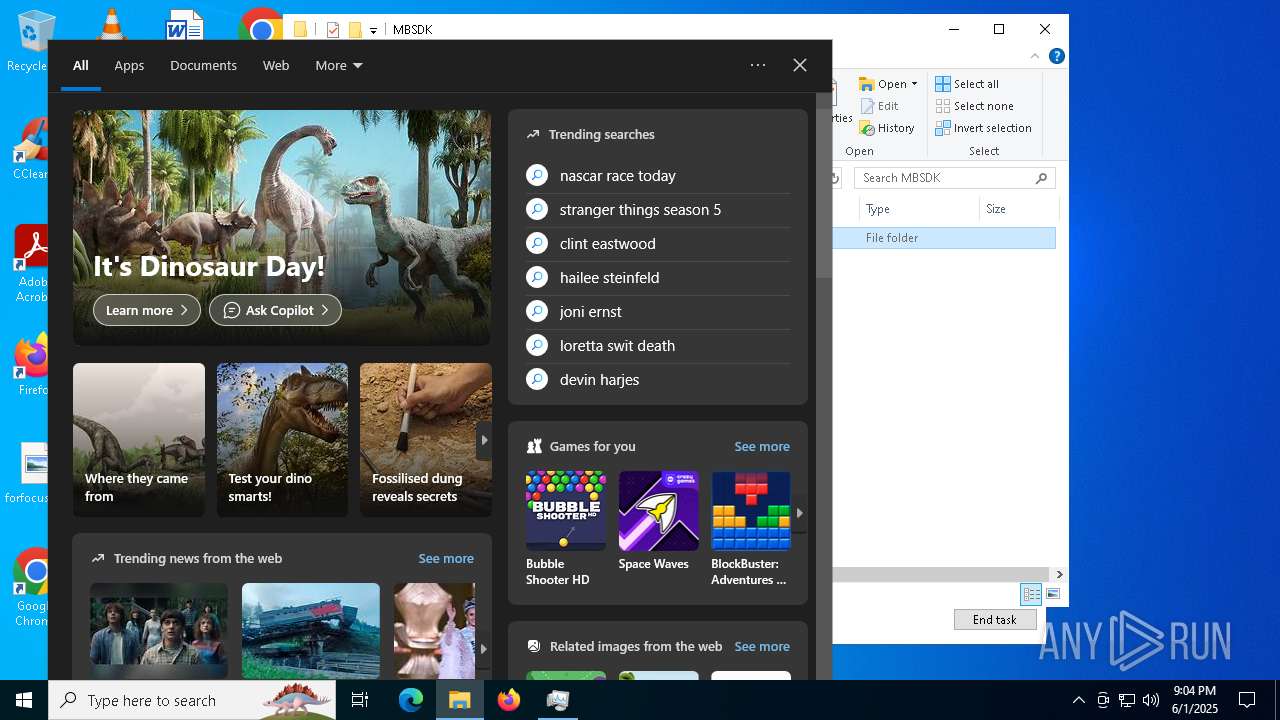This screenshot has width=1280, height=720.
Task: Launch Firefox from the taskbar
Action: (509, 700)
